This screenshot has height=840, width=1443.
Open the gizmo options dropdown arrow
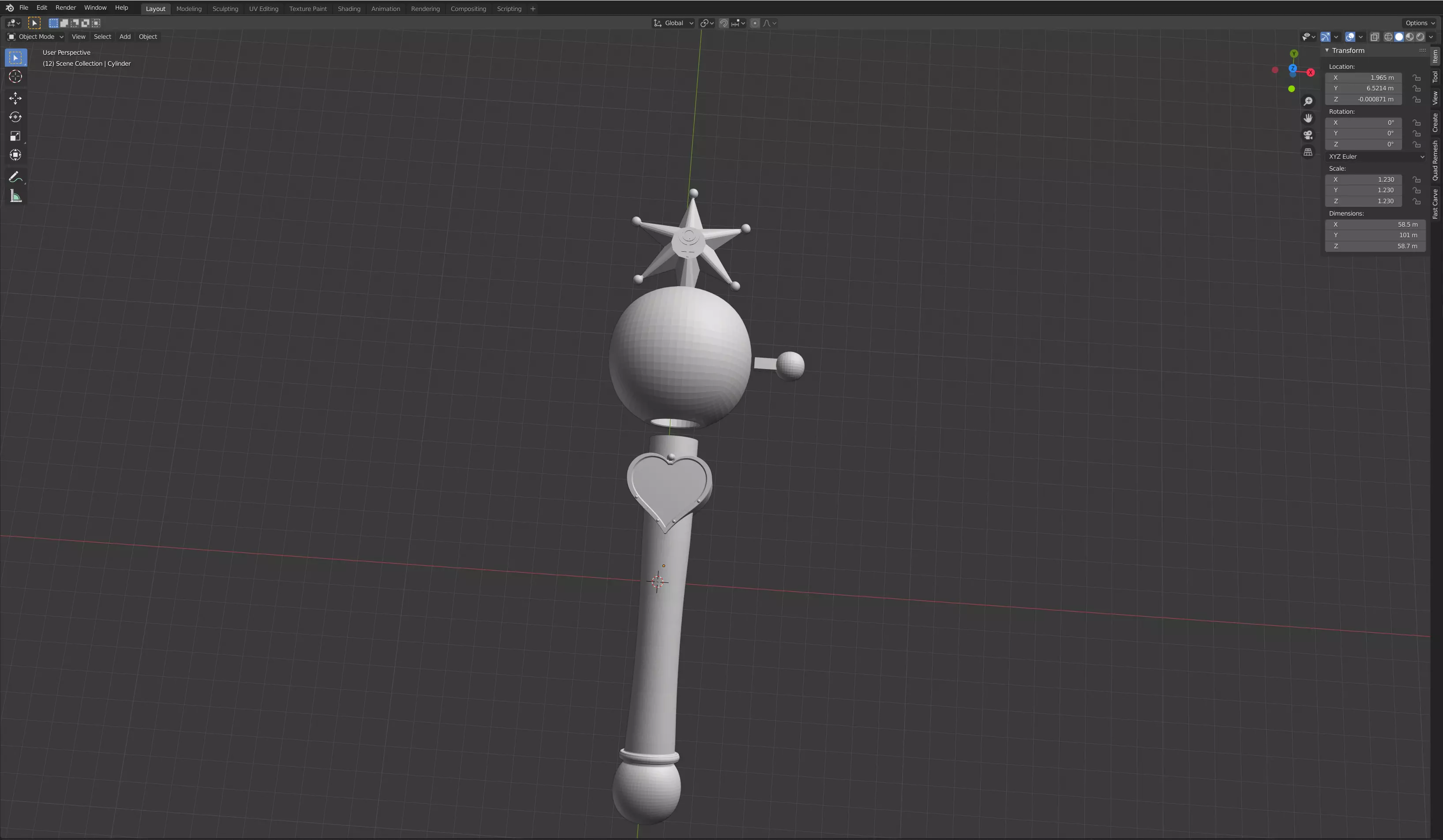[x=1336, y=37]
